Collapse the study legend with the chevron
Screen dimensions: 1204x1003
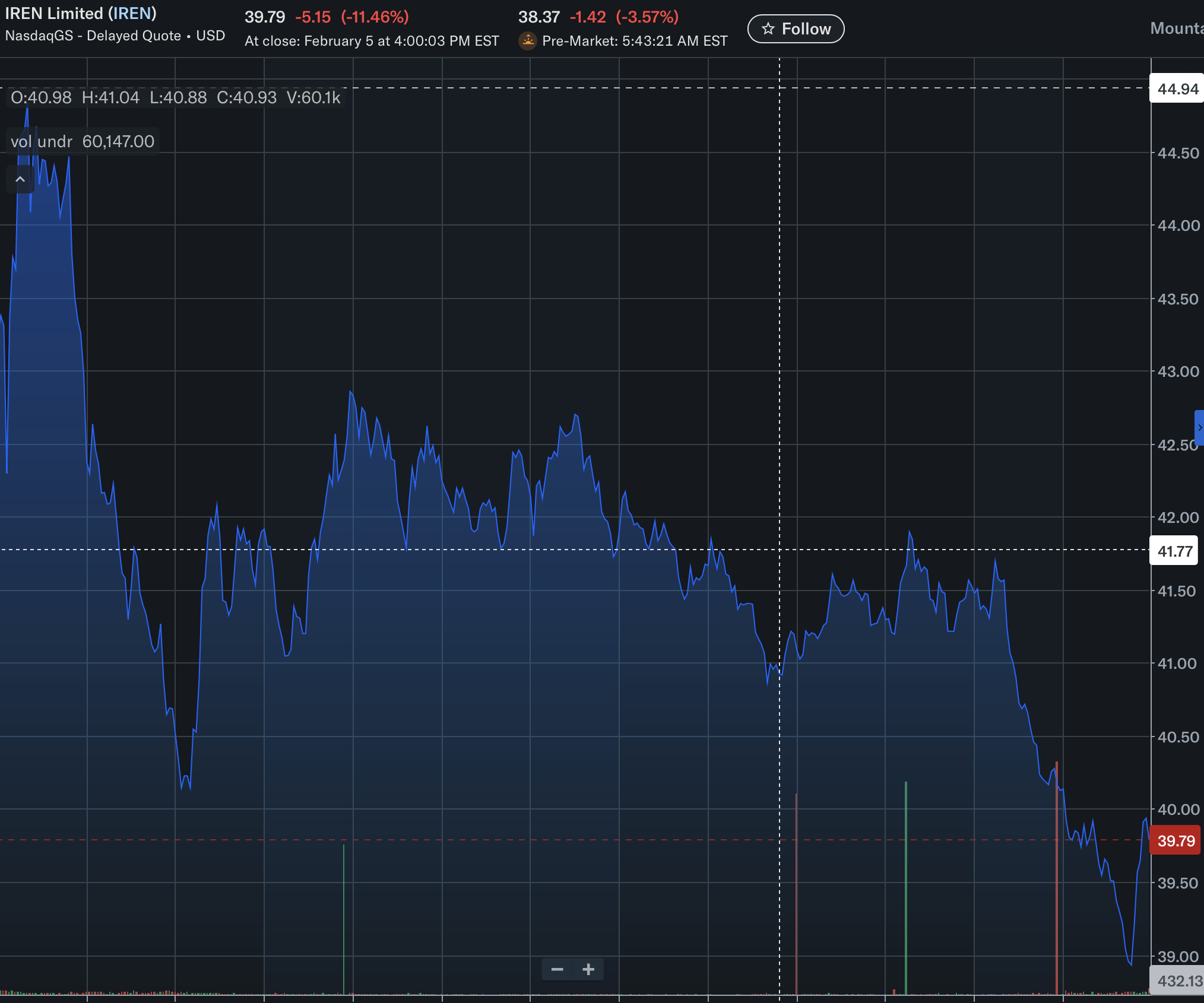coord(20,179)
